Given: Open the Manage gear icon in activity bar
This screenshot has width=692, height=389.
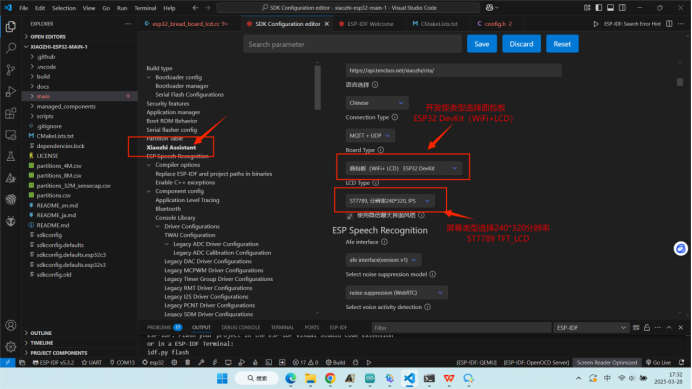Looking at the screenshot, I should pos(11,347).
